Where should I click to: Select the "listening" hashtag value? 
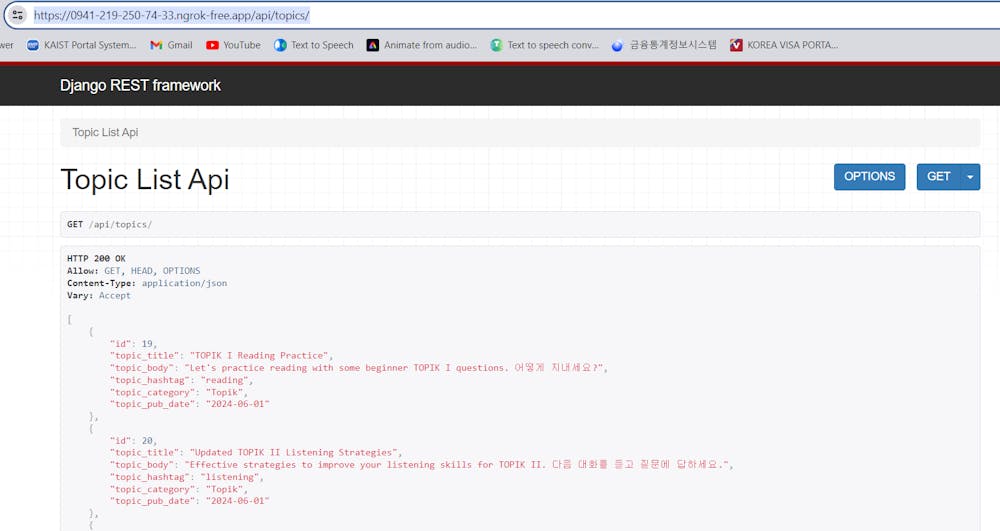coord(230,477)
